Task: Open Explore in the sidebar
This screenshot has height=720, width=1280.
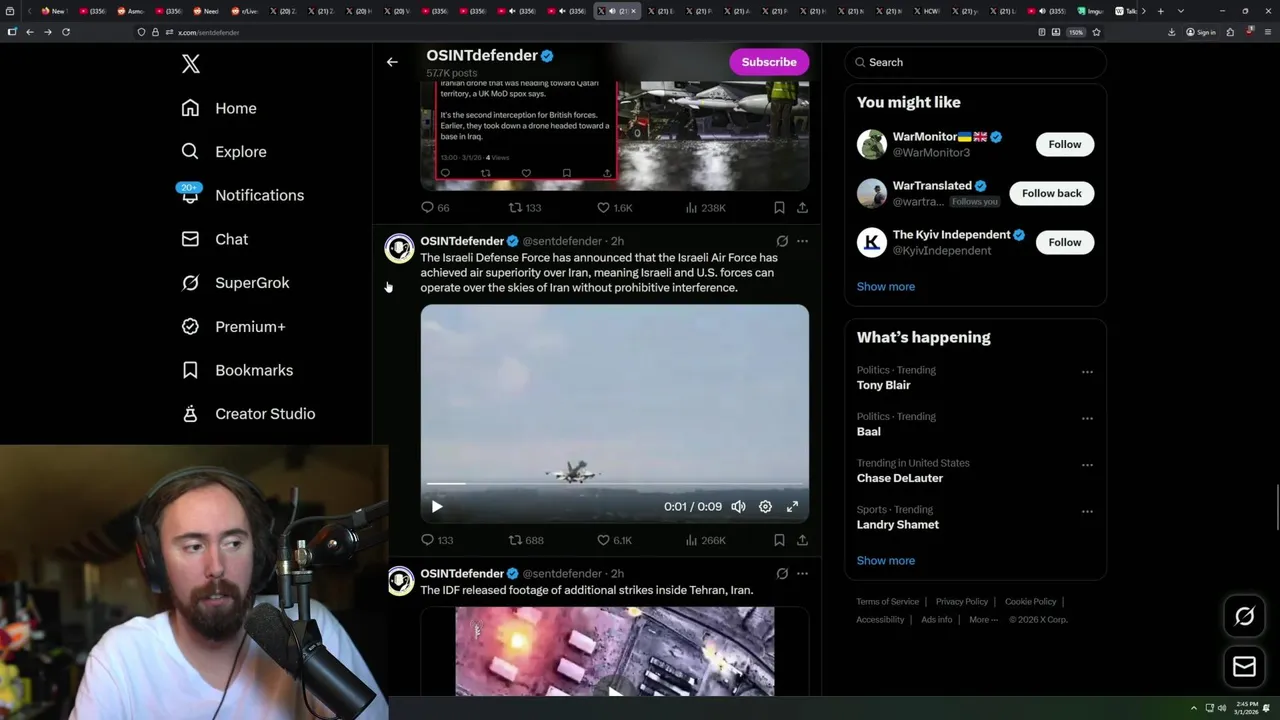Action: coord(224,152)
